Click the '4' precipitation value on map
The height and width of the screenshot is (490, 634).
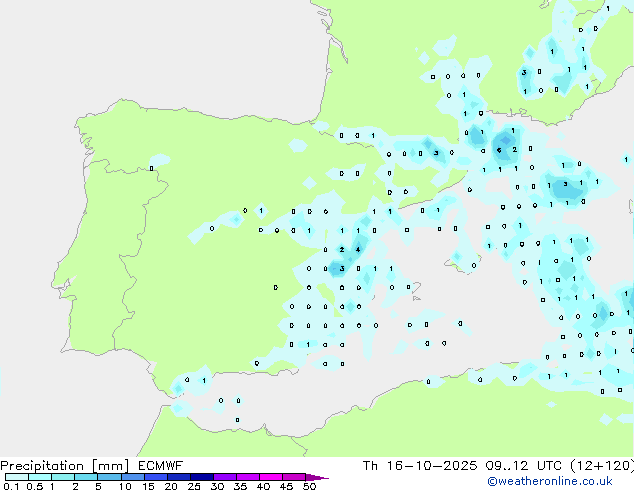(358, 249)
